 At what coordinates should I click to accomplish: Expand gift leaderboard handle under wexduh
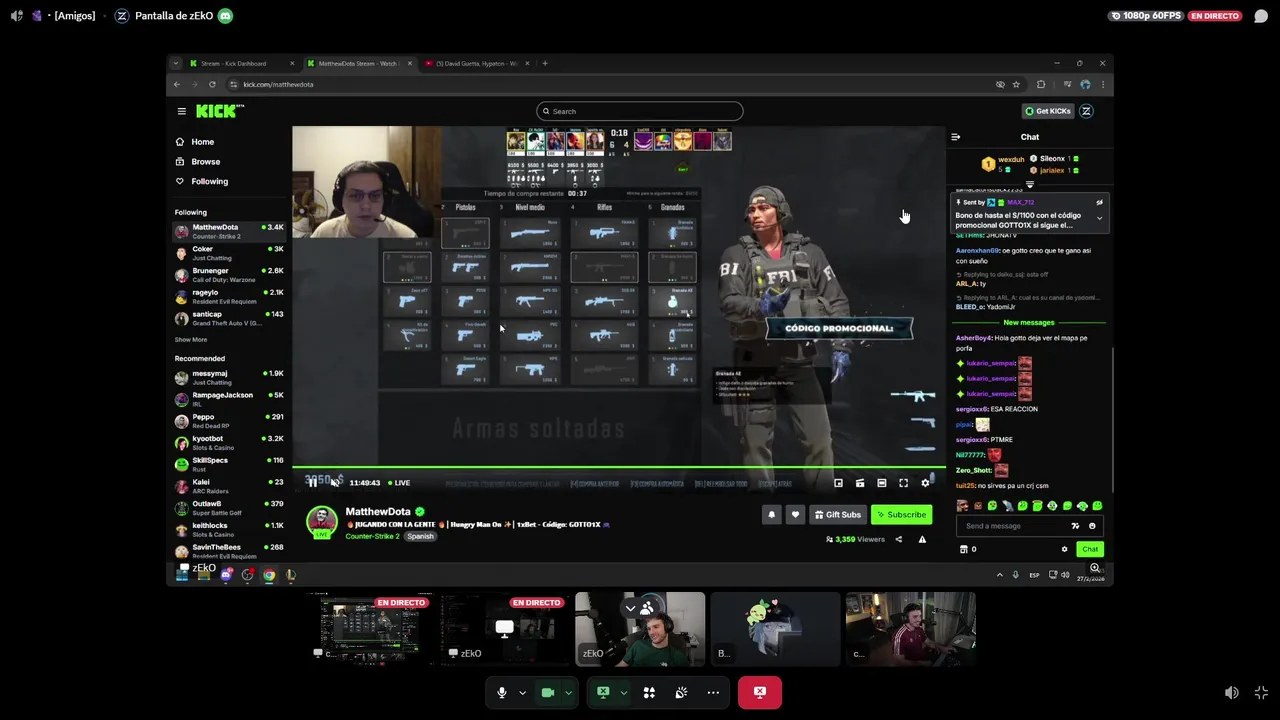point(1029,185)
